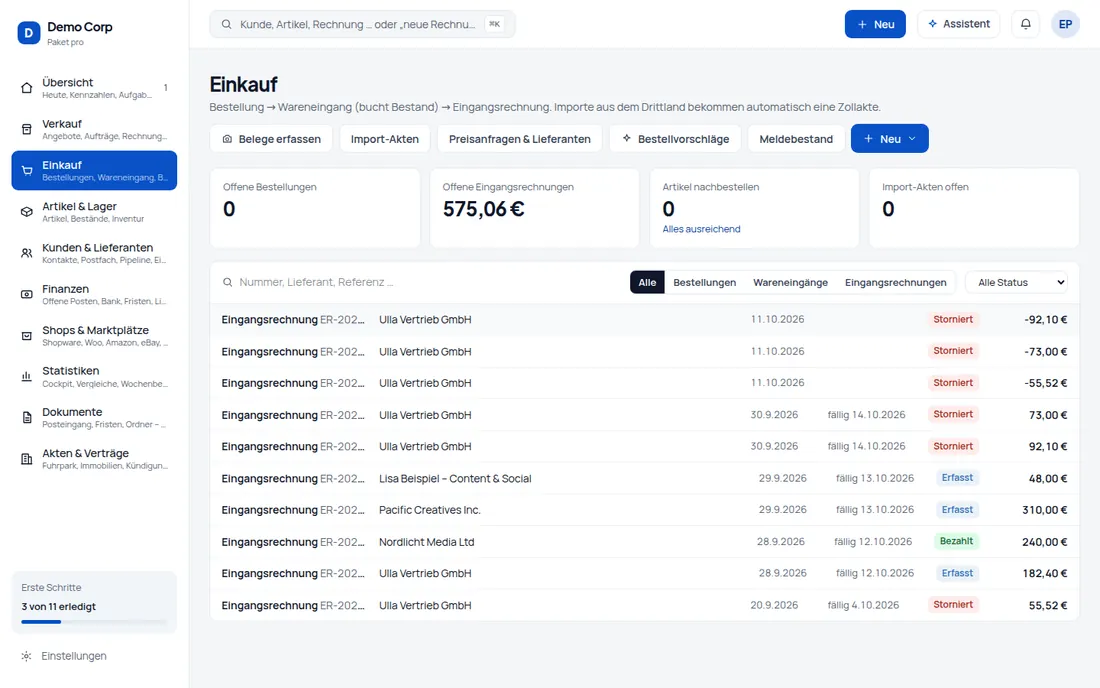Open the Offene Bestellungen card
1100x688 pixels.
point(315,208)
